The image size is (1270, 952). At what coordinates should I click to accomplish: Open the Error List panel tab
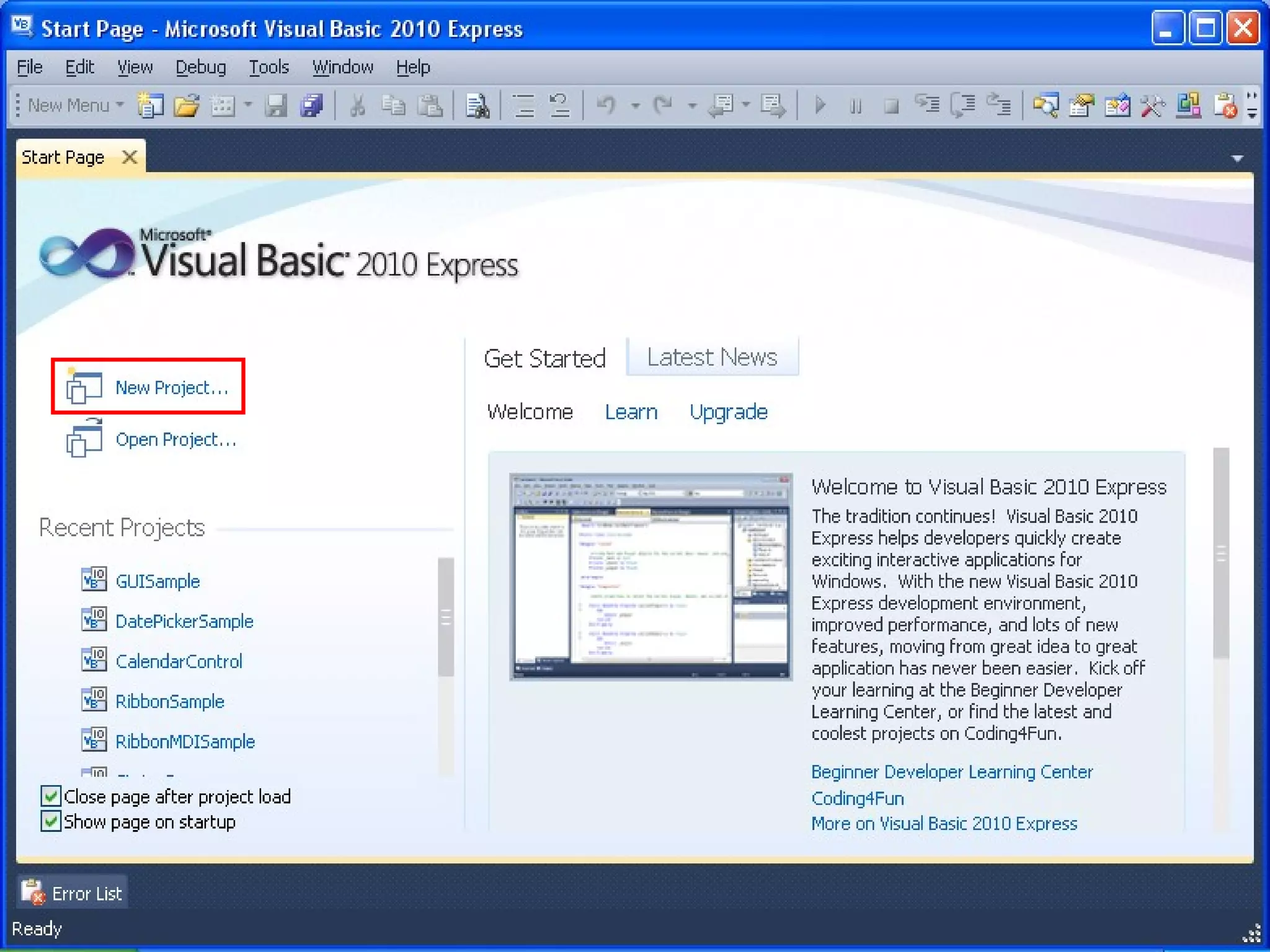pyautogui.click(x=73, y=893)
